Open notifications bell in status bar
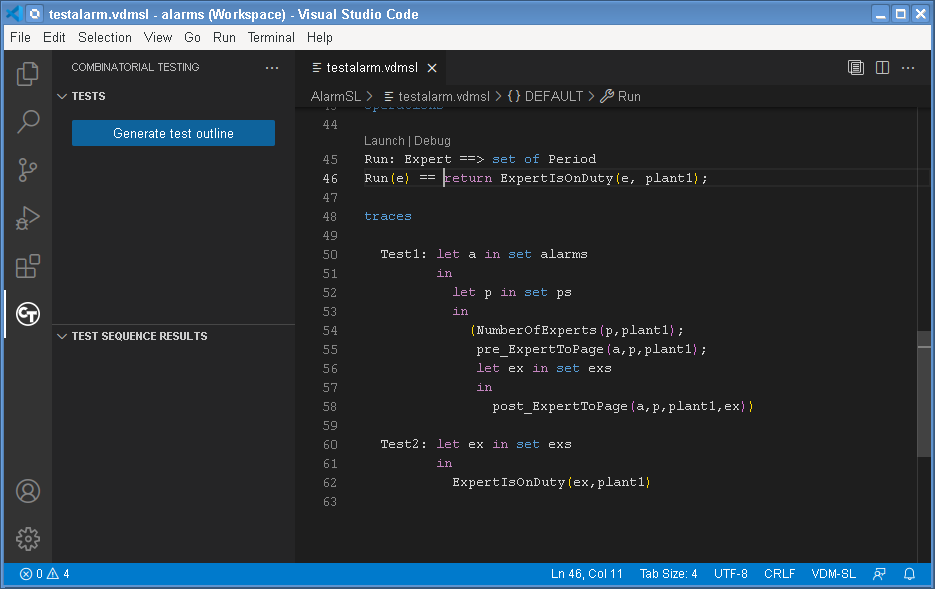935x589 pixels. (909, 574)
